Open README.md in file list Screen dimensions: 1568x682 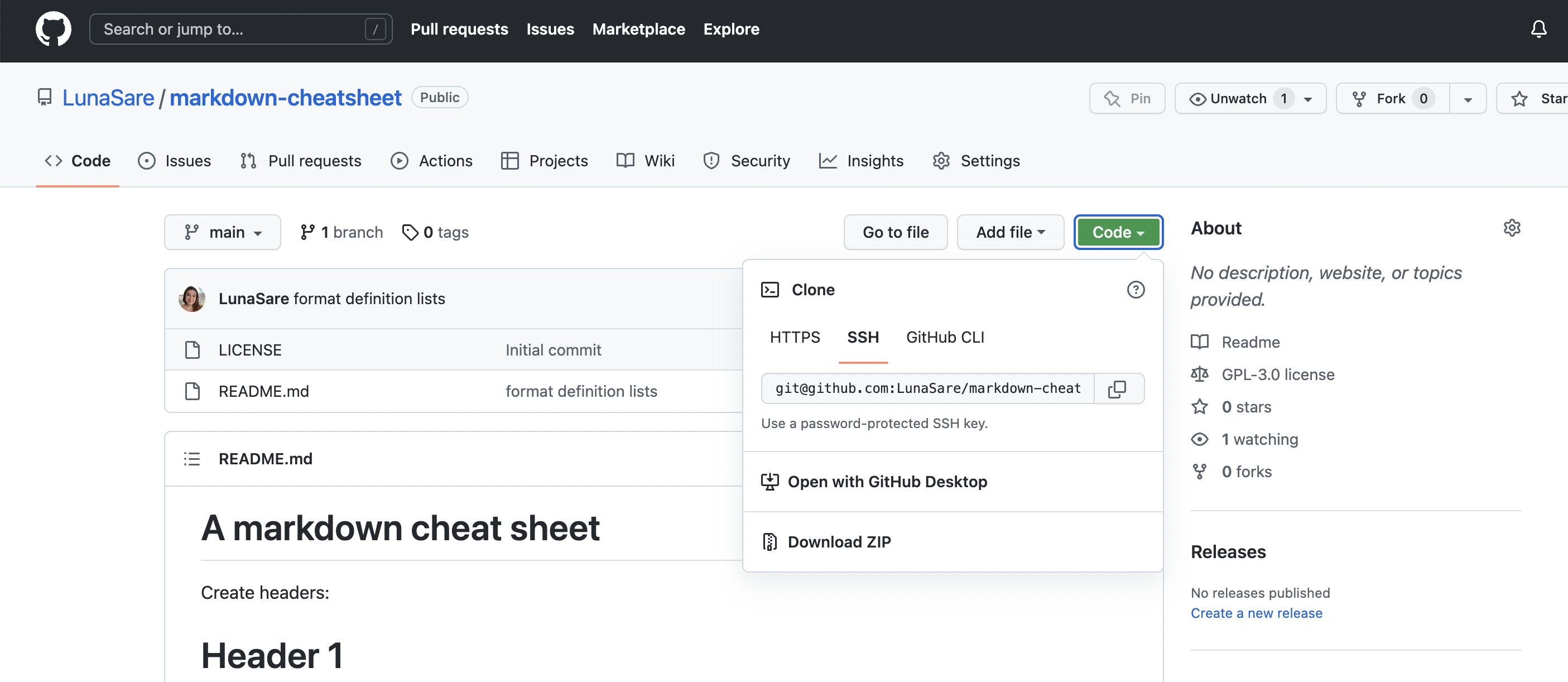coord(263,391)
